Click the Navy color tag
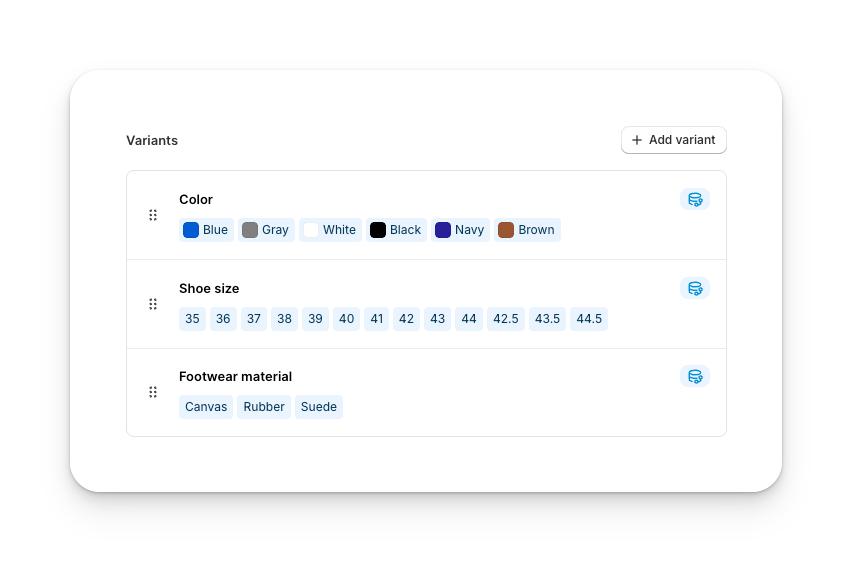 point(459,230)
